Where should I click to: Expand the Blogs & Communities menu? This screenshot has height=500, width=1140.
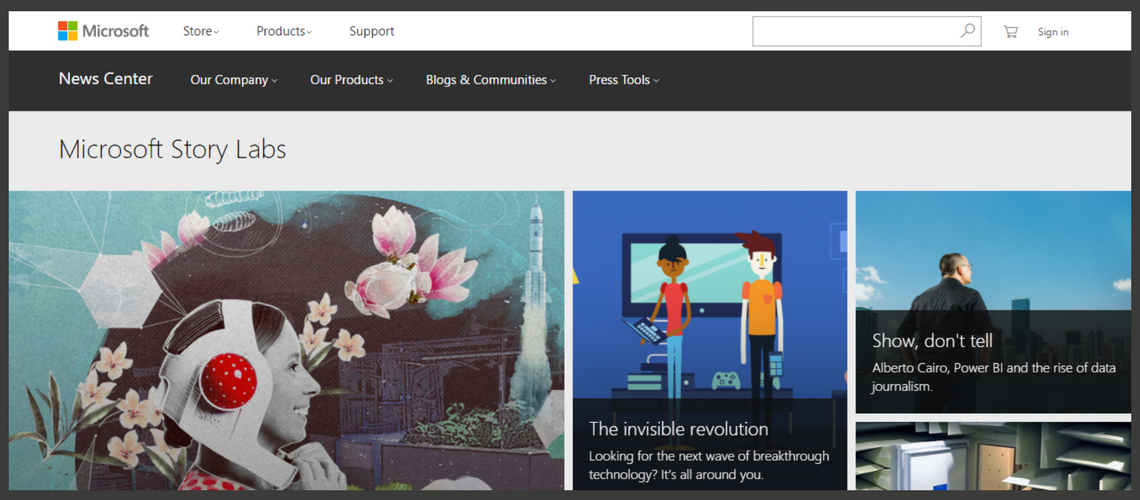(x=491, y=80)
